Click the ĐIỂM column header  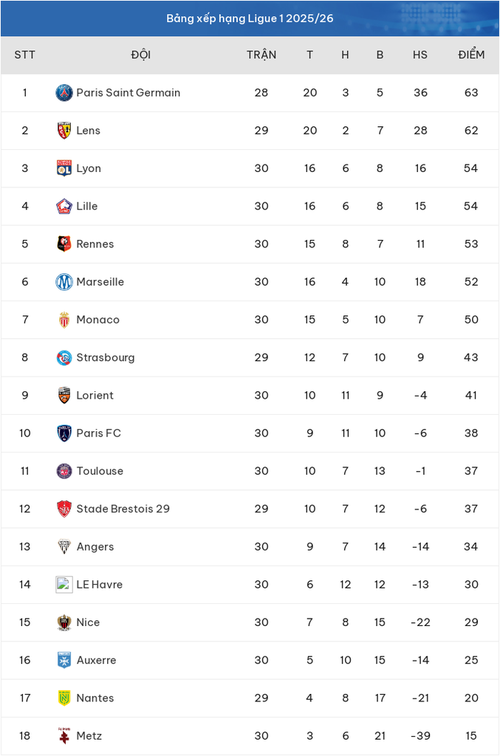[x=471, y=54]
